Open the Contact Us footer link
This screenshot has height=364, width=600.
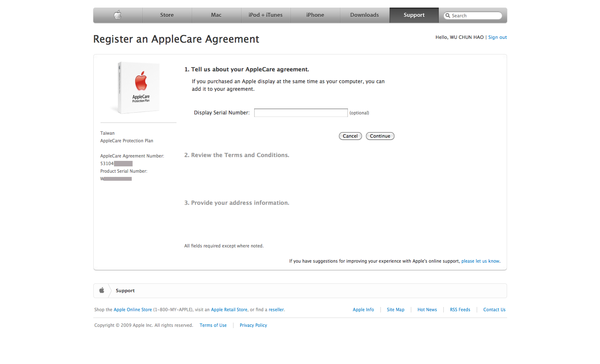[x=494, y=310]
